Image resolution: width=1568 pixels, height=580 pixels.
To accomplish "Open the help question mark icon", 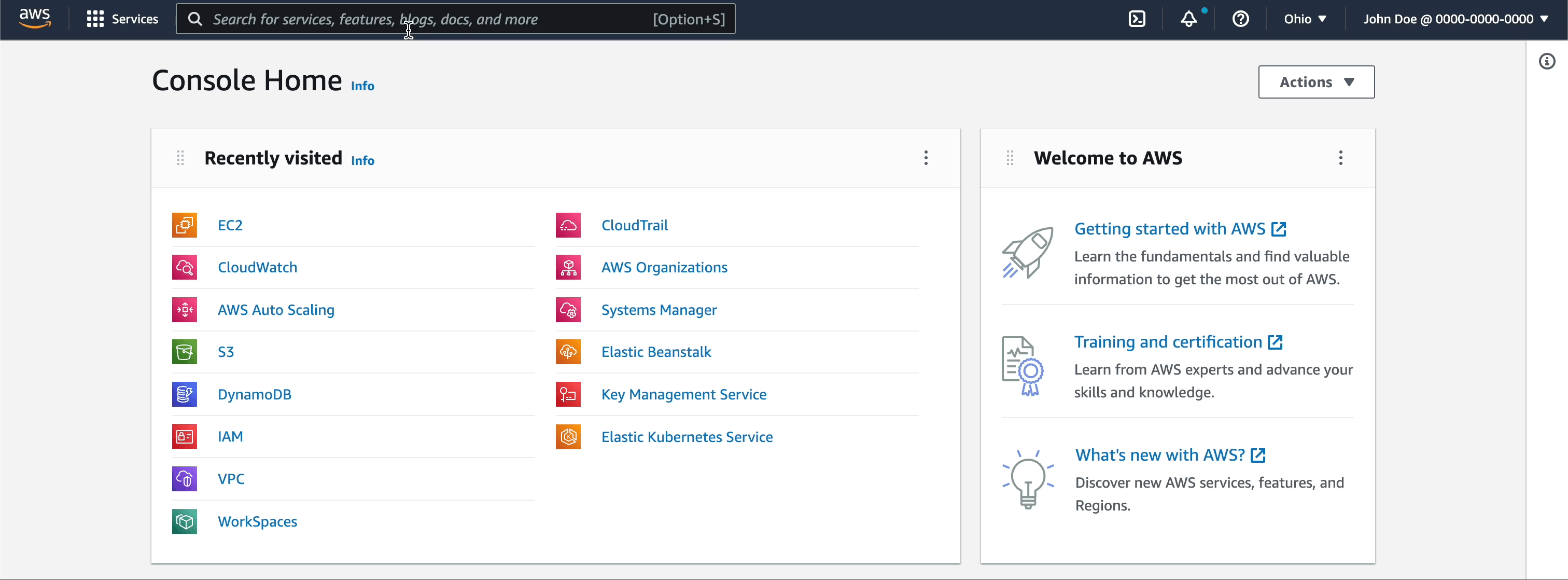I will (x=1240, y=18).
